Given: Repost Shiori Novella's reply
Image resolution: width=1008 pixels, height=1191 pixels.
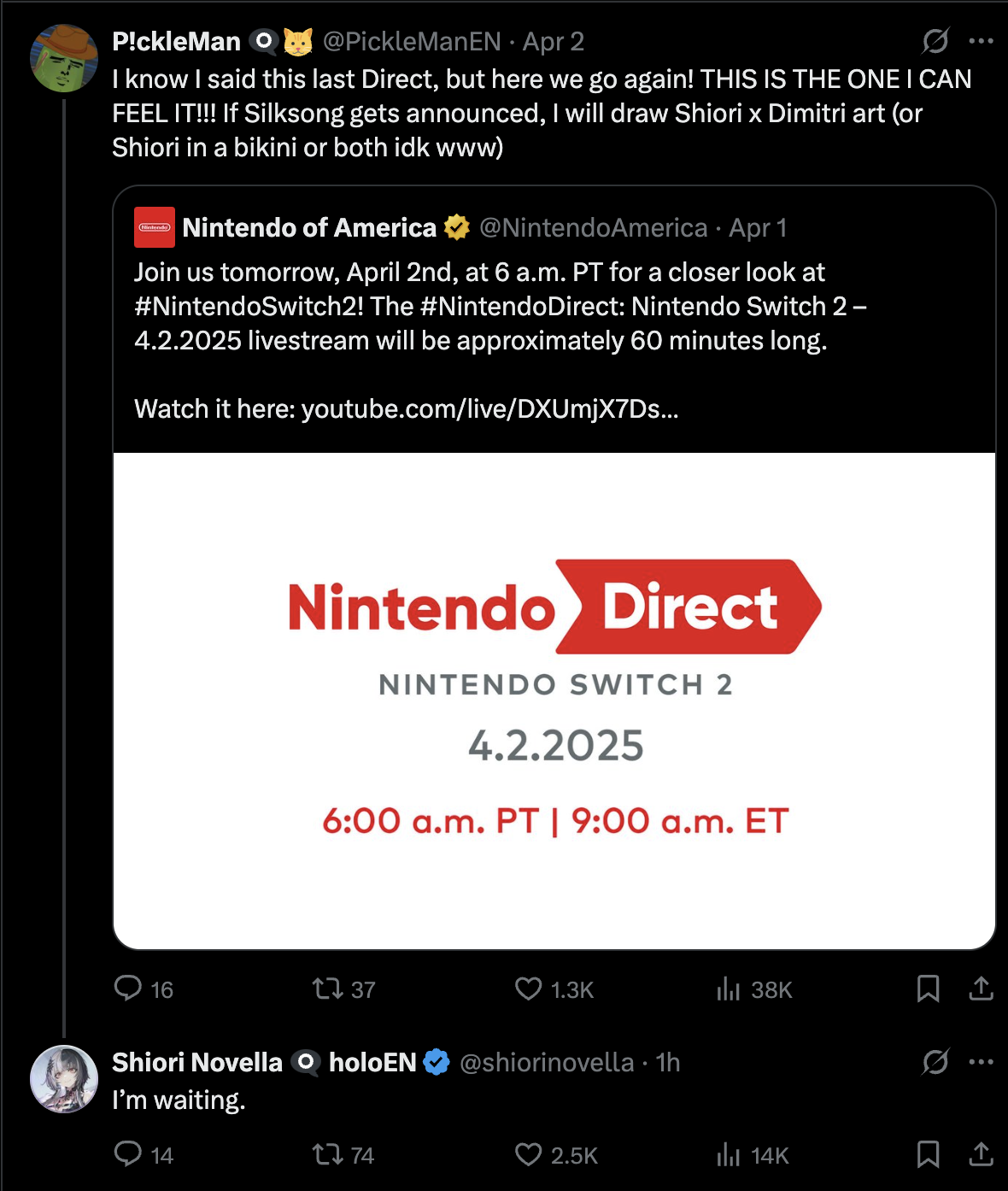Looking at the screenshot, I should click(x=327, y=1154).
